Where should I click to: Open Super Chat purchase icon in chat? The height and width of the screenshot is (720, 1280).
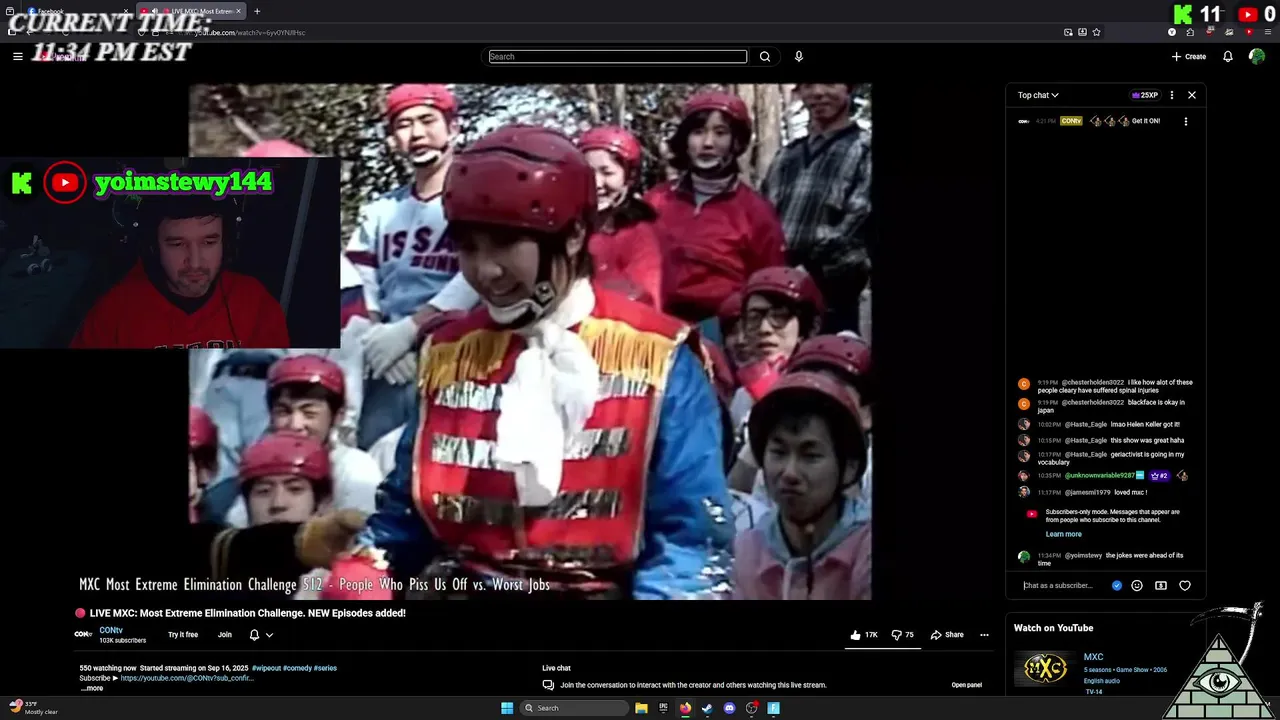coord(1161,586)
